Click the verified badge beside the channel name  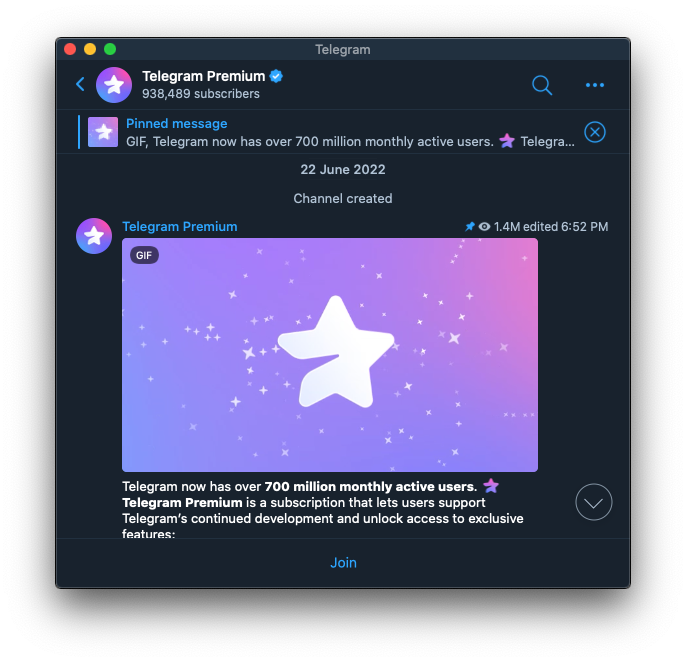276,76
